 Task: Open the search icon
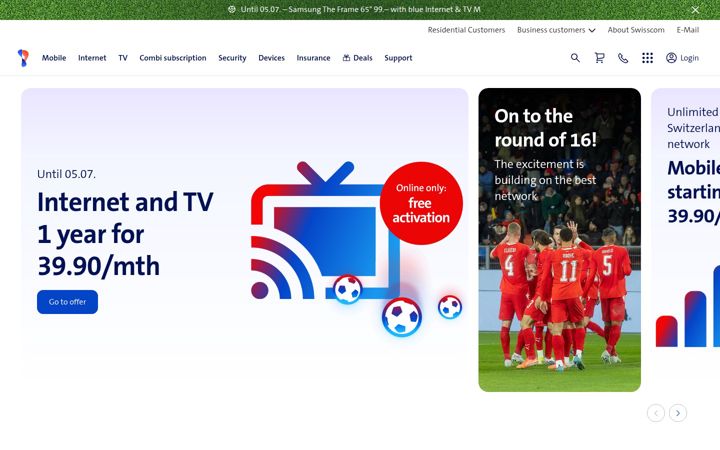575,58
